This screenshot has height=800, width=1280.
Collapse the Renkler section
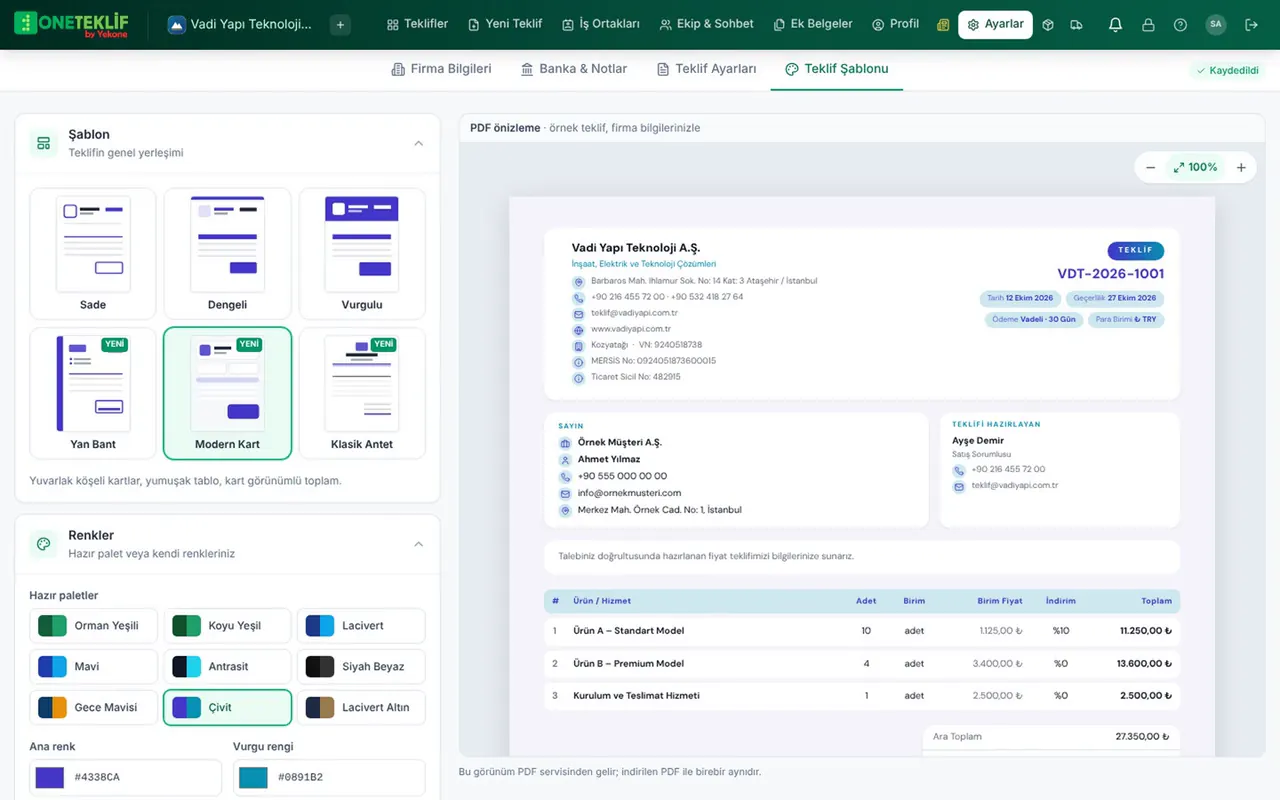pos(418,544)
